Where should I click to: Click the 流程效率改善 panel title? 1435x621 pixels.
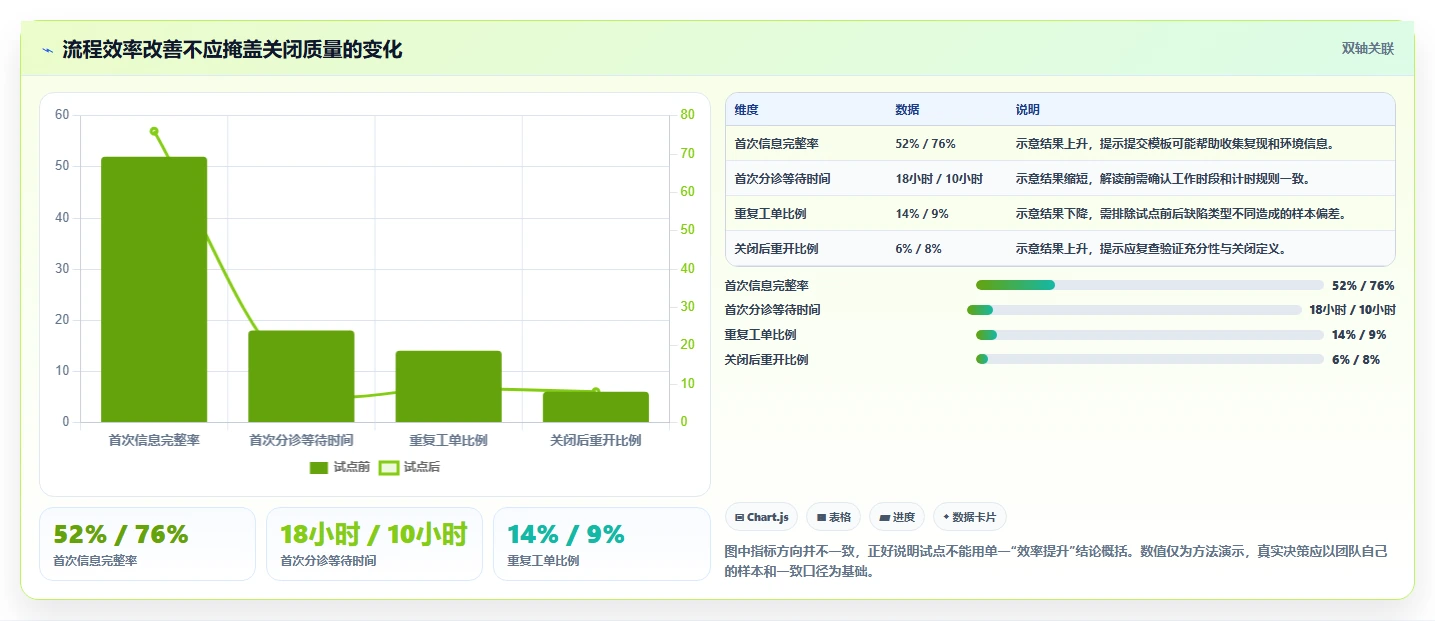tap(232, 50)
